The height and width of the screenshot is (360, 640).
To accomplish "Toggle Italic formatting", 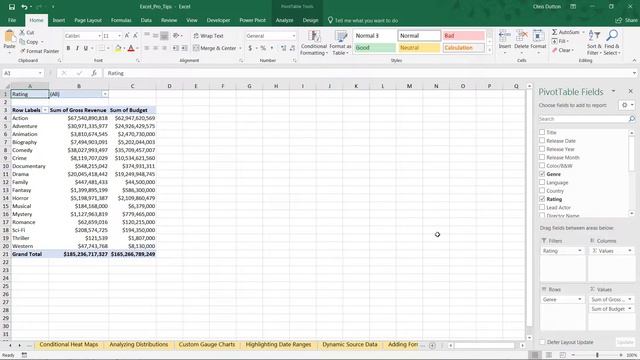I will [x=77, y=48].
